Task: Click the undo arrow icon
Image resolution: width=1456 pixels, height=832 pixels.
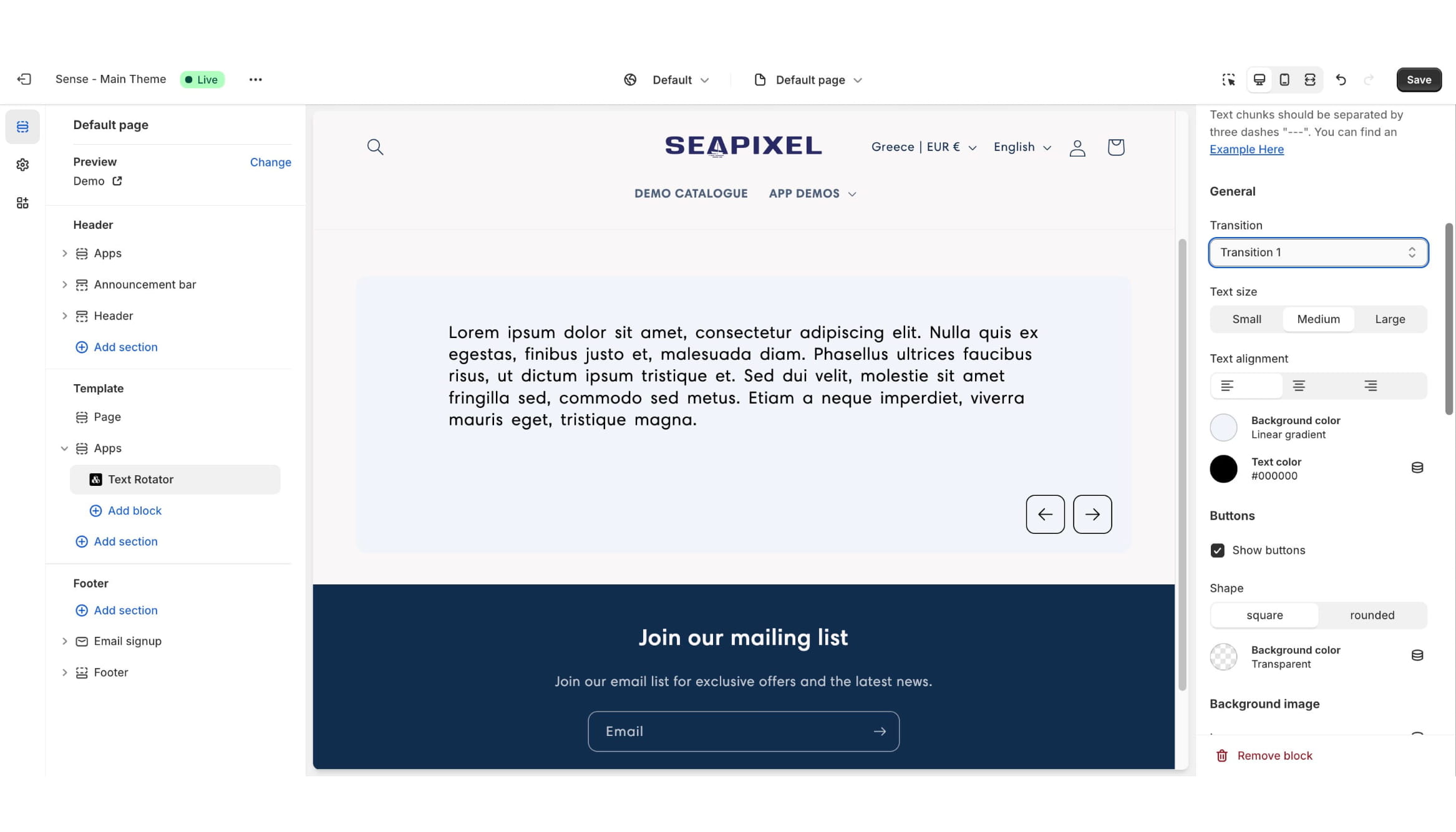Action: [1340, 79]
